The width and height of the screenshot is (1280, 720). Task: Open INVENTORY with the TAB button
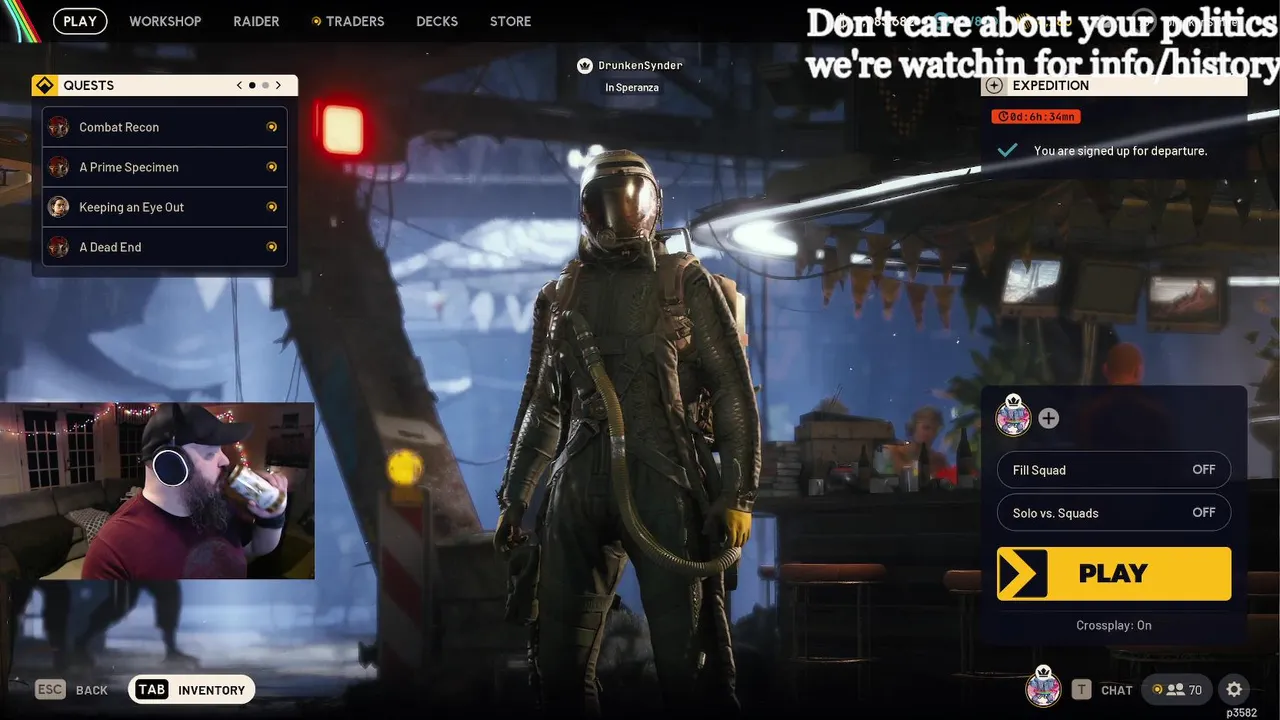[x=192, y=690]
